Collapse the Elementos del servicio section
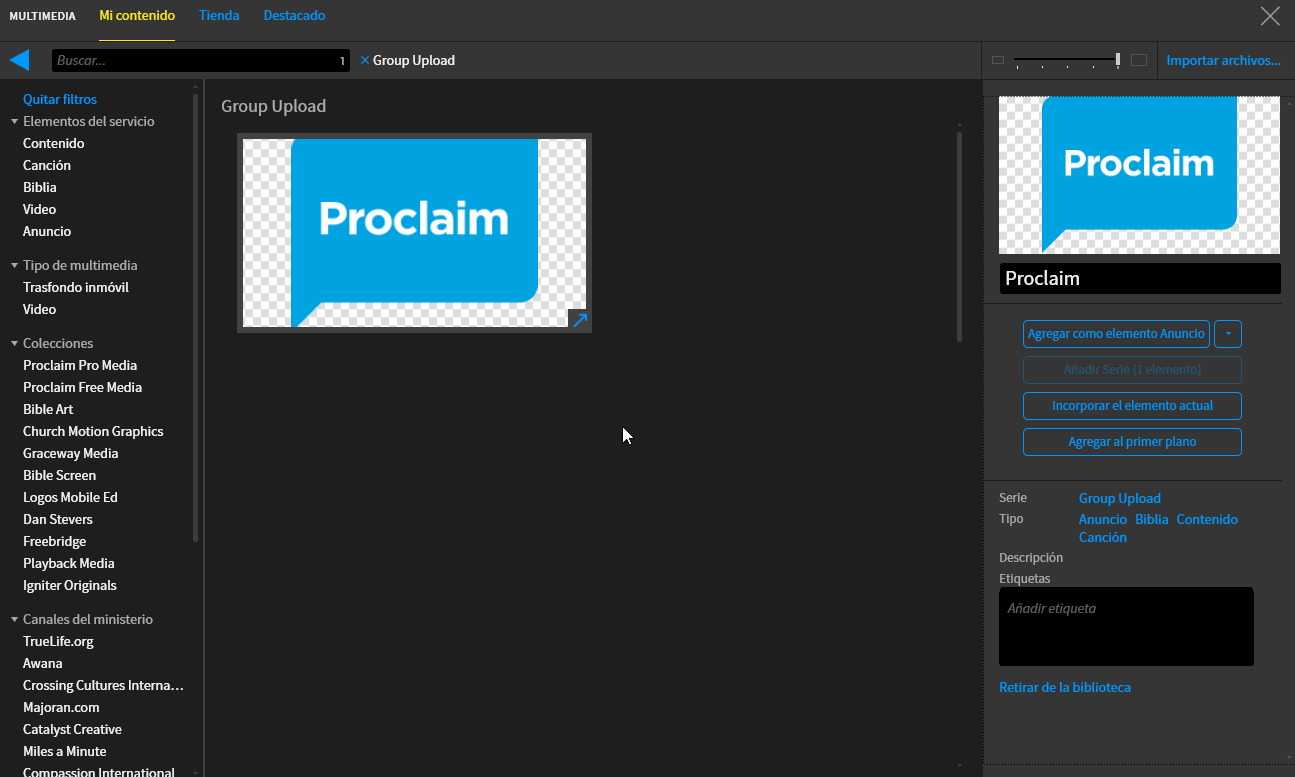 coord(15,121)
